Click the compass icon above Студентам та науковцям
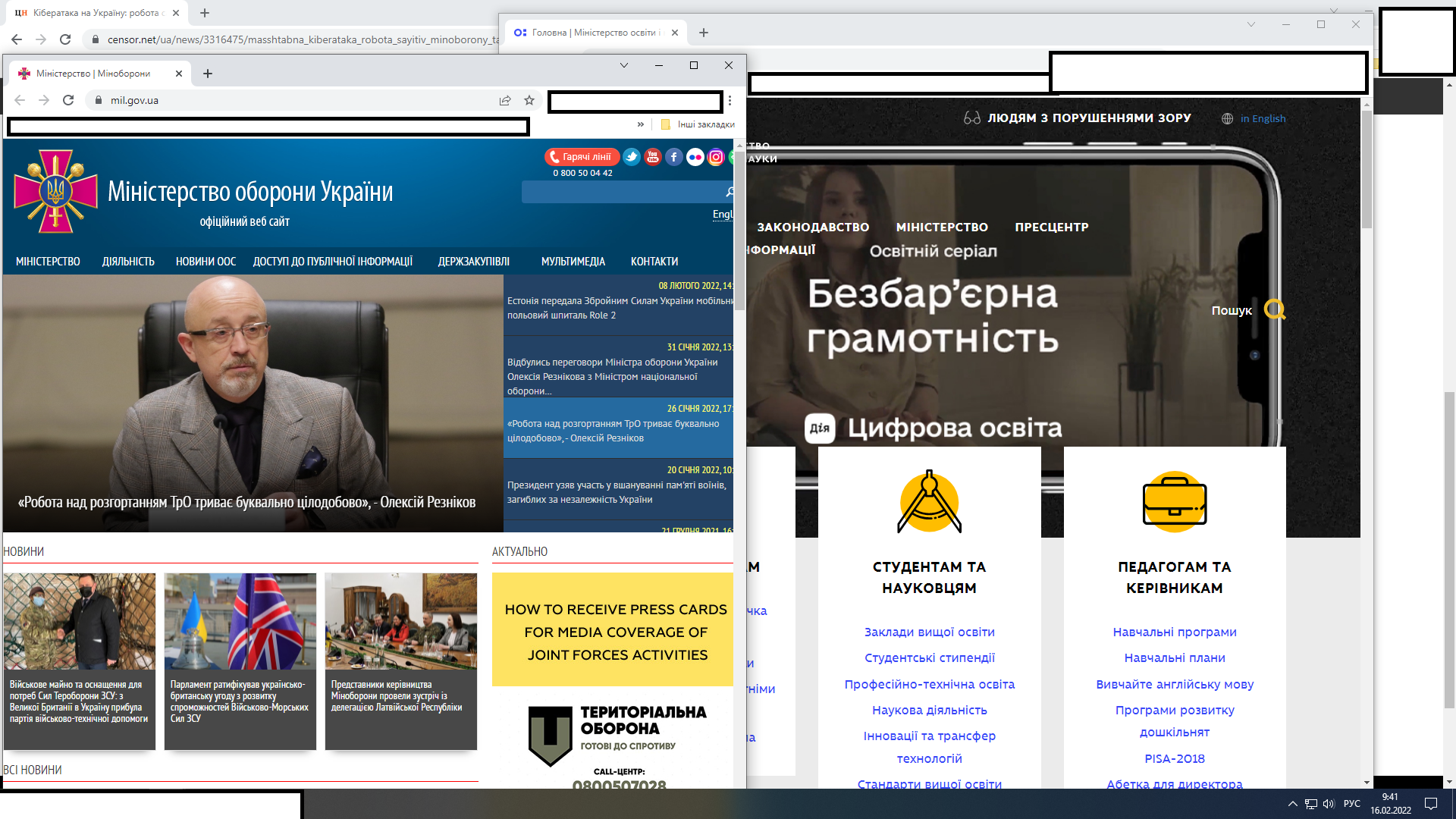This screenshot has height=819, width=1456. (x=930, y=502)
